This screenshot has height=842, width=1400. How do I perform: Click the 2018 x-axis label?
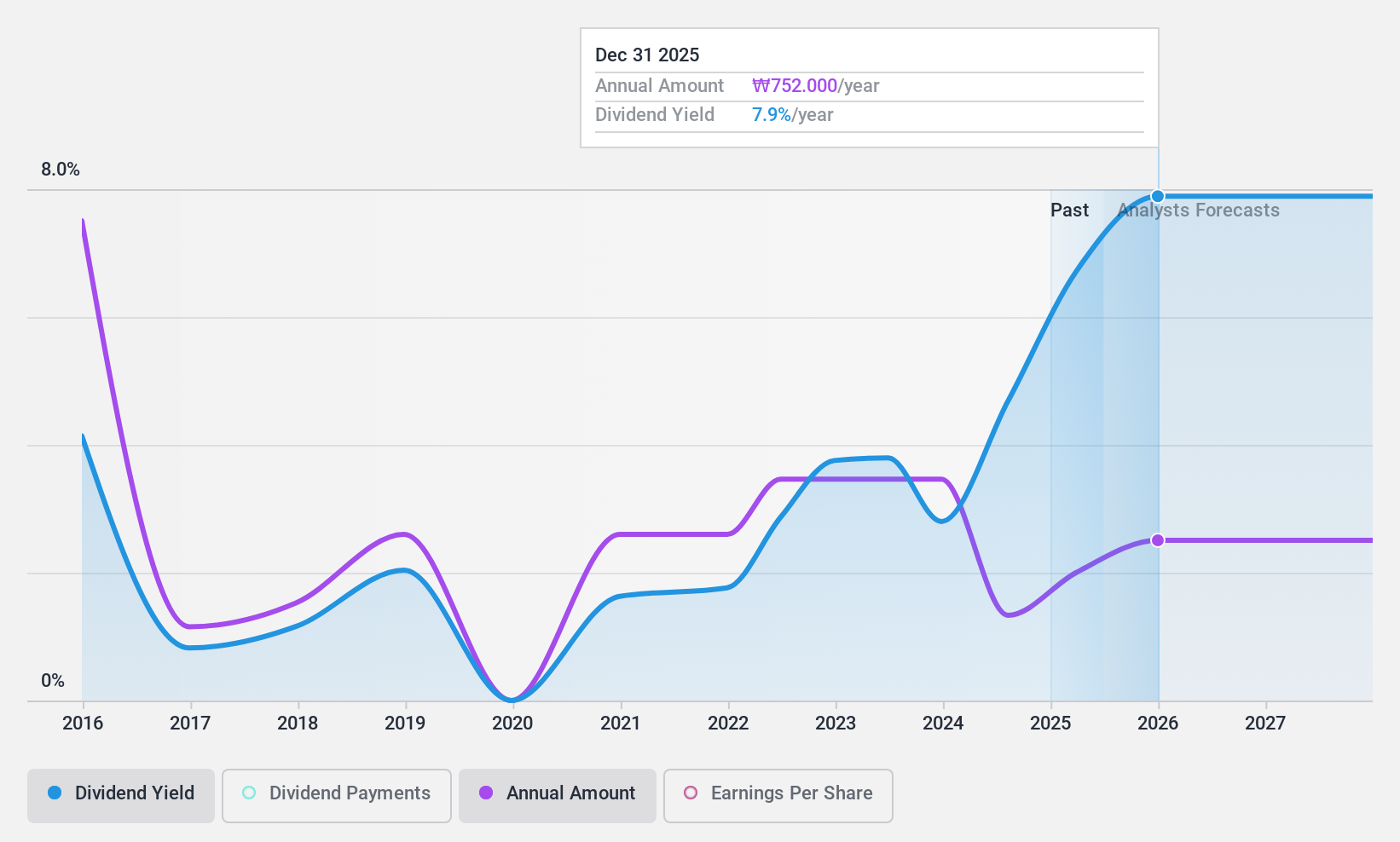pos(298,724)
